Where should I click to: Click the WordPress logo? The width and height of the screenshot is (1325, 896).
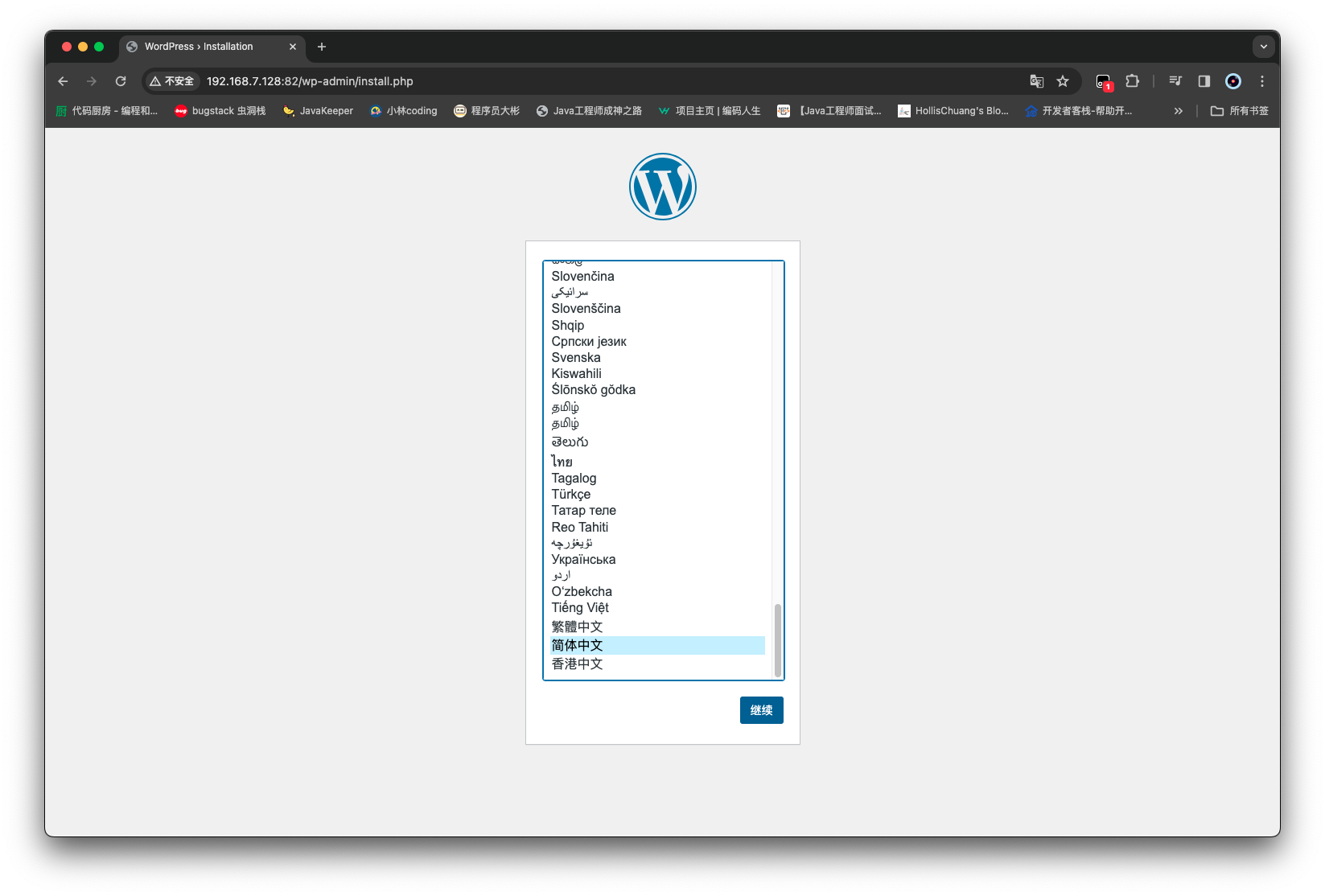pyautogui.click(x=663, y=187)
